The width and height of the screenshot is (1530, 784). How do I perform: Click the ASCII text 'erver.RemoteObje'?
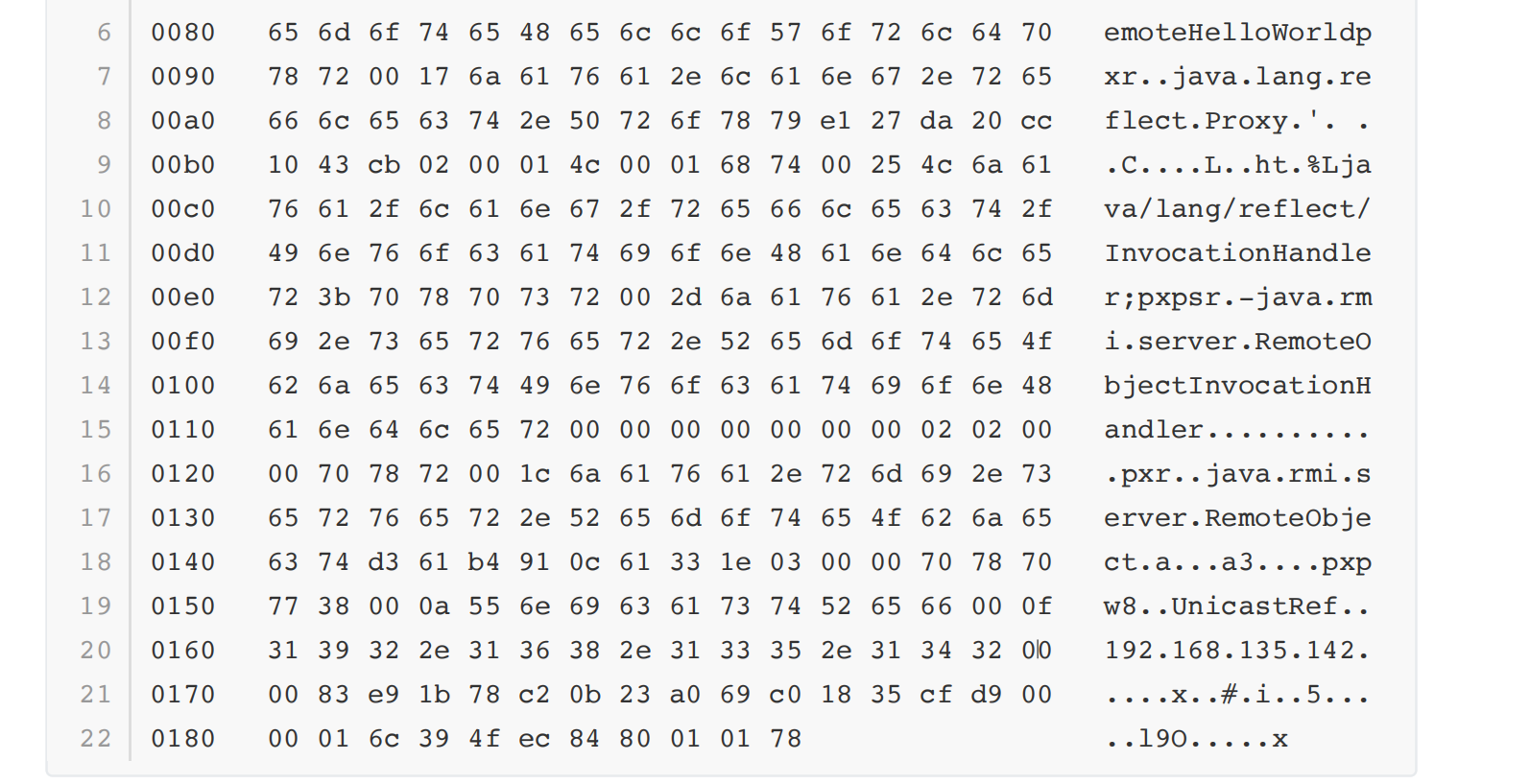point(1238,518)
